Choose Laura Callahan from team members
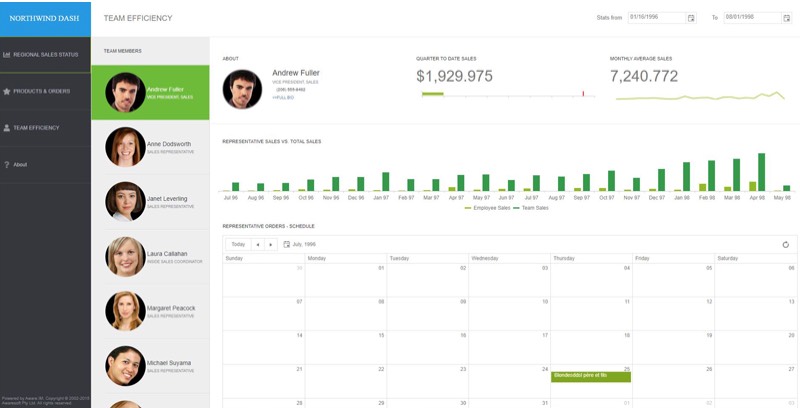 click(x=150, y=257)
